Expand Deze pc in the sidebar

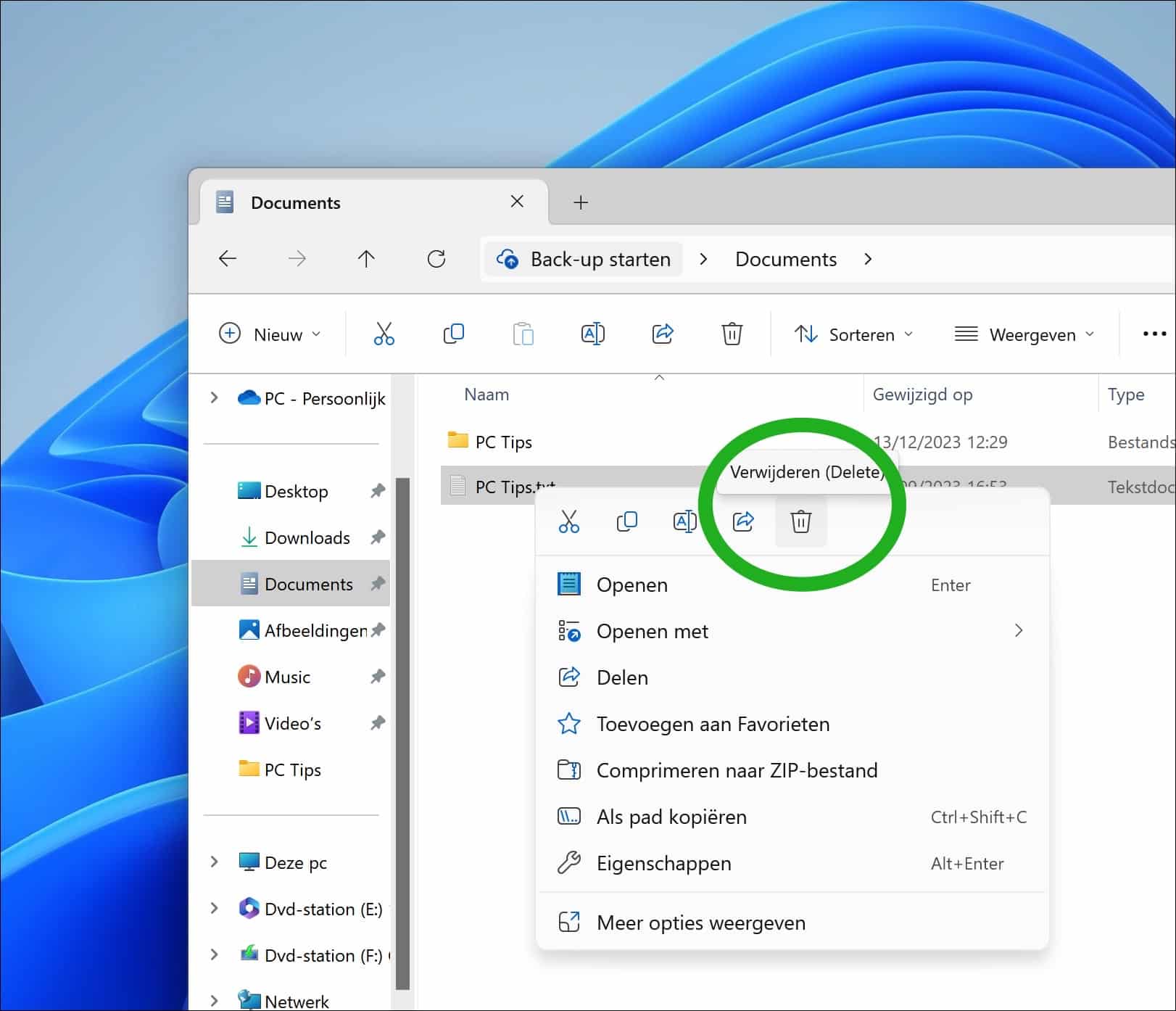pos(214,862)
